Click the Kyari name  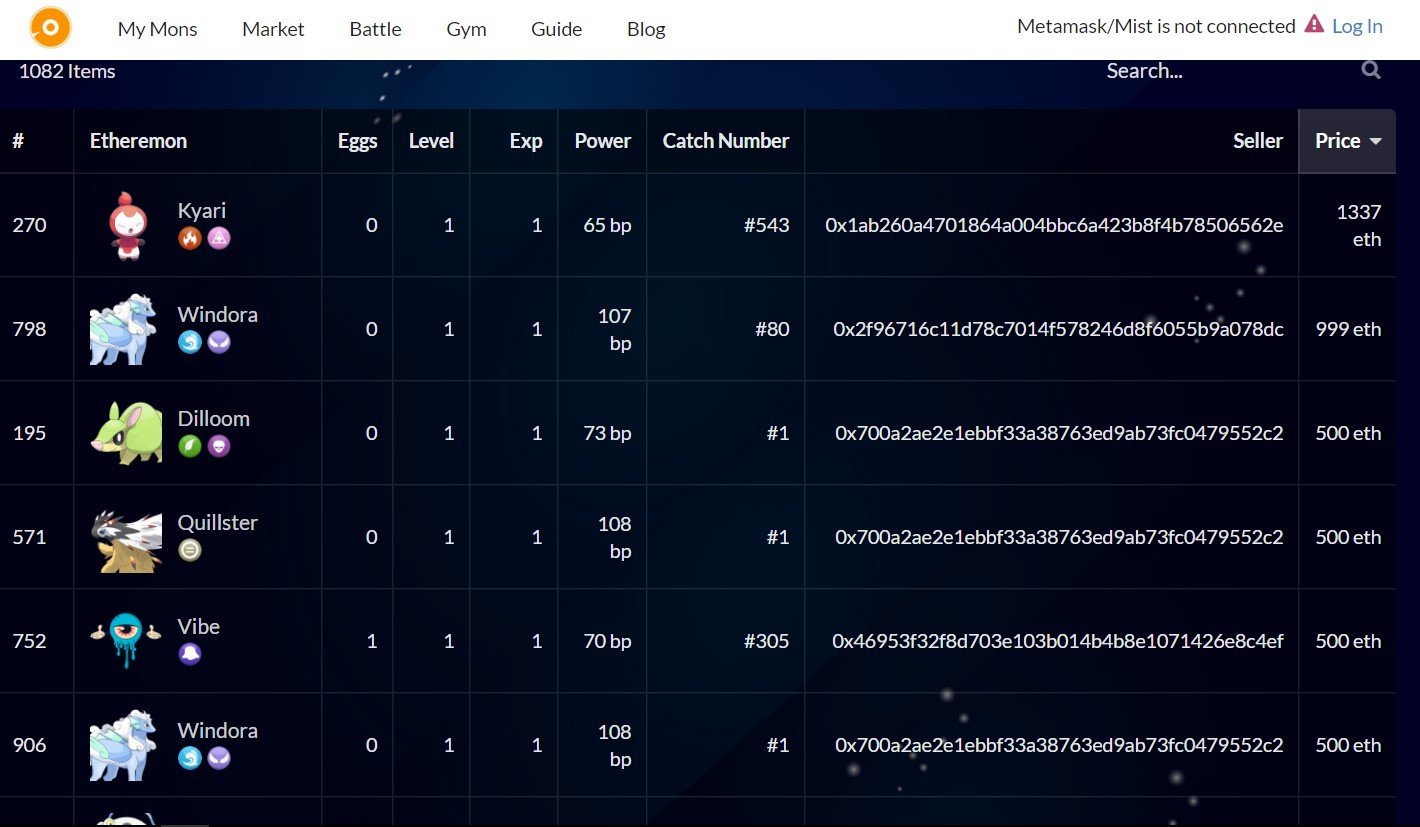[202, 210]
